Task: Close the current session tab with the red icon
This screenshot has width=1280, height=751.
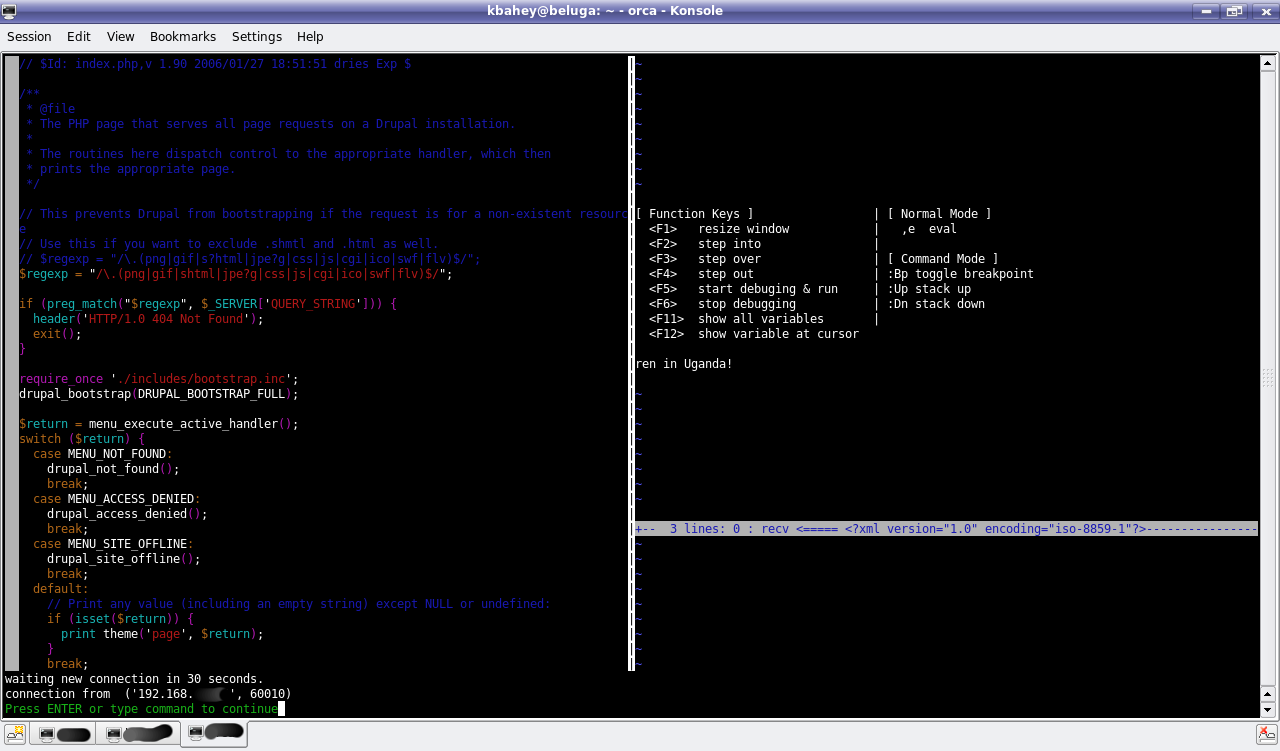Action: pyautogui.click(x=1265, y=734)
